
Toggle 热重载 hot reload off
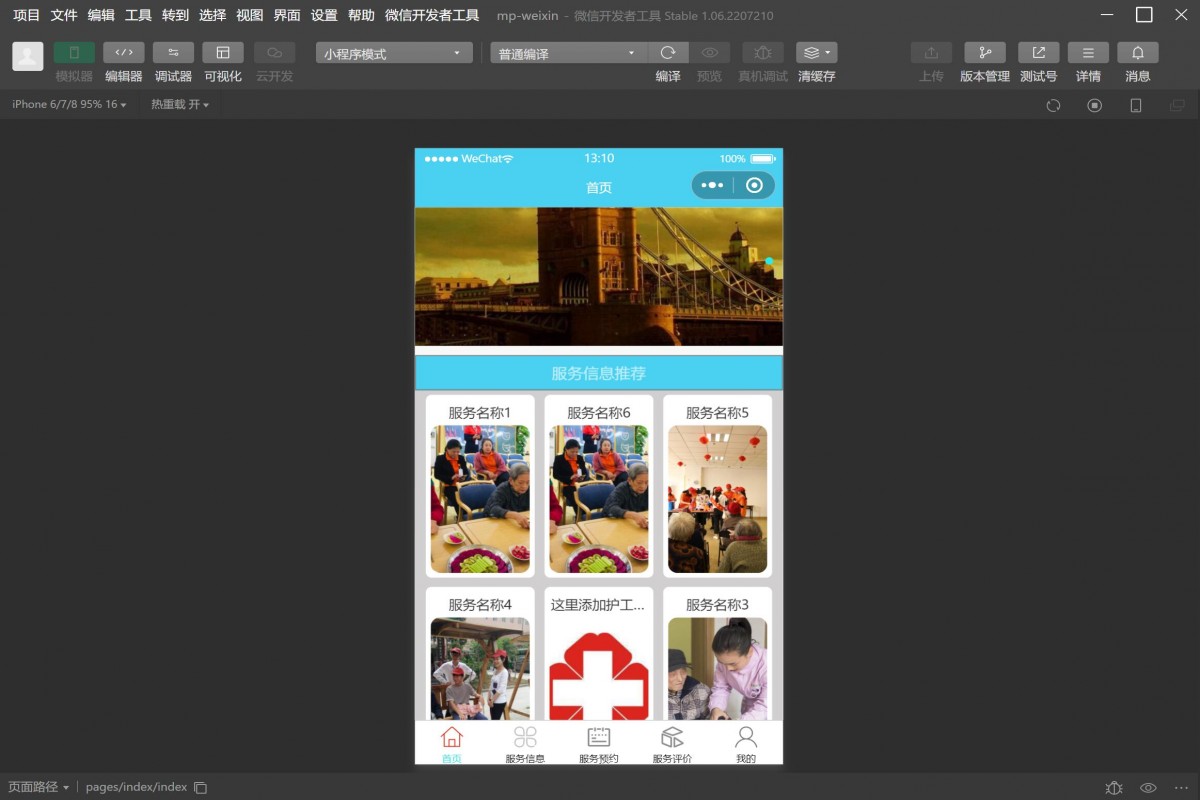pyautogui.click(x=178, y=104)
